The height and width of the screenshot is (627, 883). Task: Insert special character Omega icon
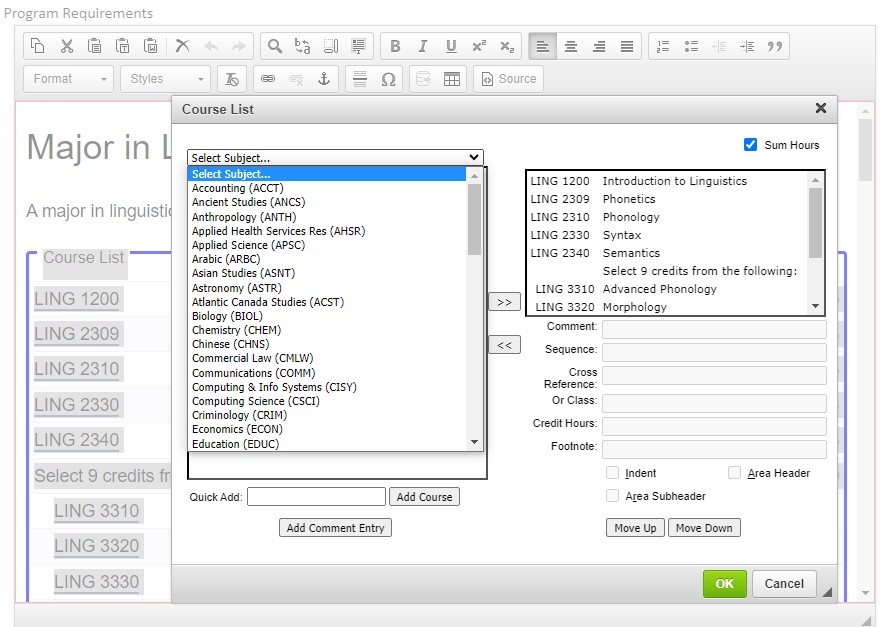[x=388, y=79]
